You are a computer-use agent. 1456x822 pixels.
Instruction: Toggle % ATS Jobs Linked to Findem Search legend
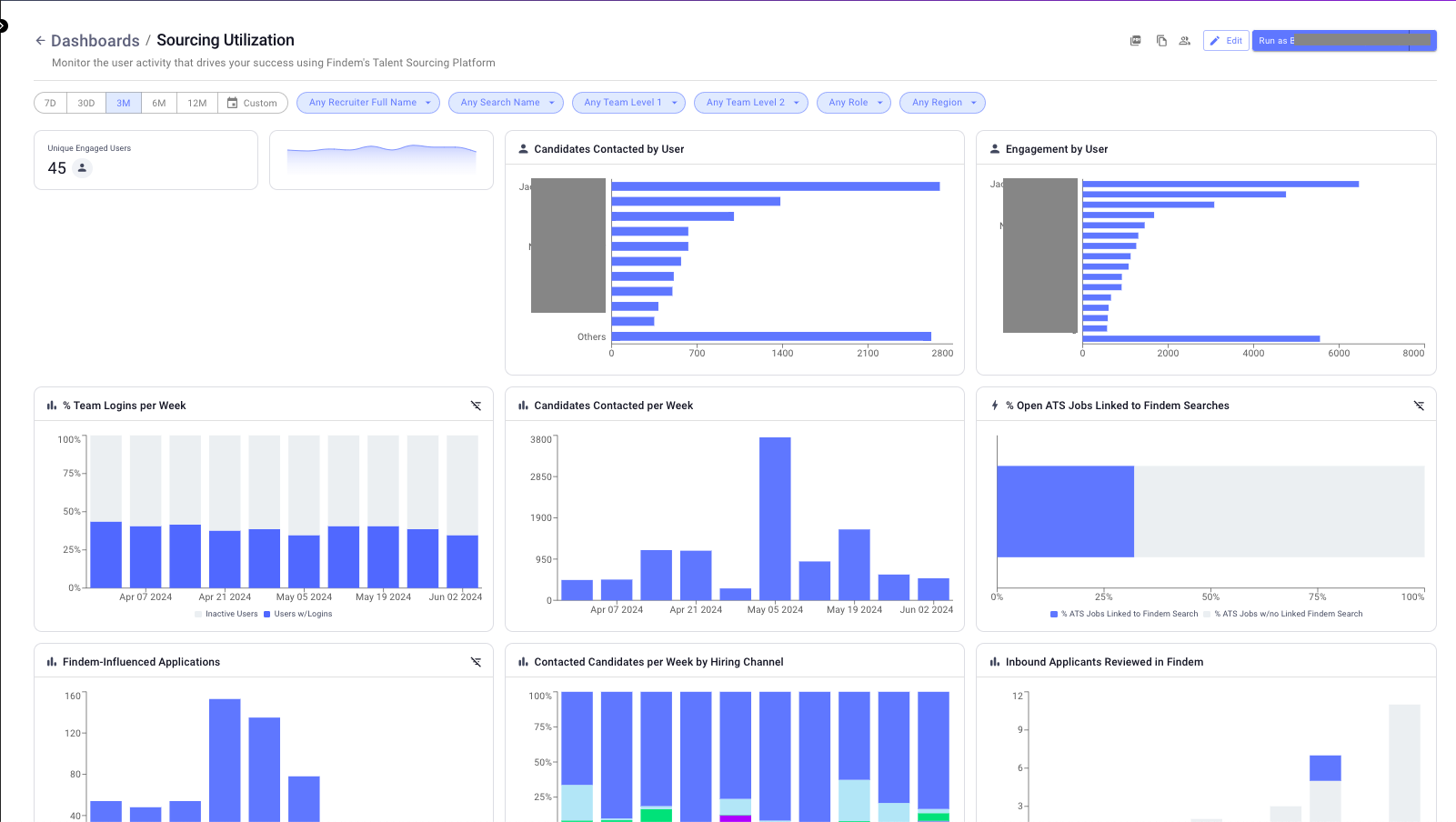(1124, 614)
